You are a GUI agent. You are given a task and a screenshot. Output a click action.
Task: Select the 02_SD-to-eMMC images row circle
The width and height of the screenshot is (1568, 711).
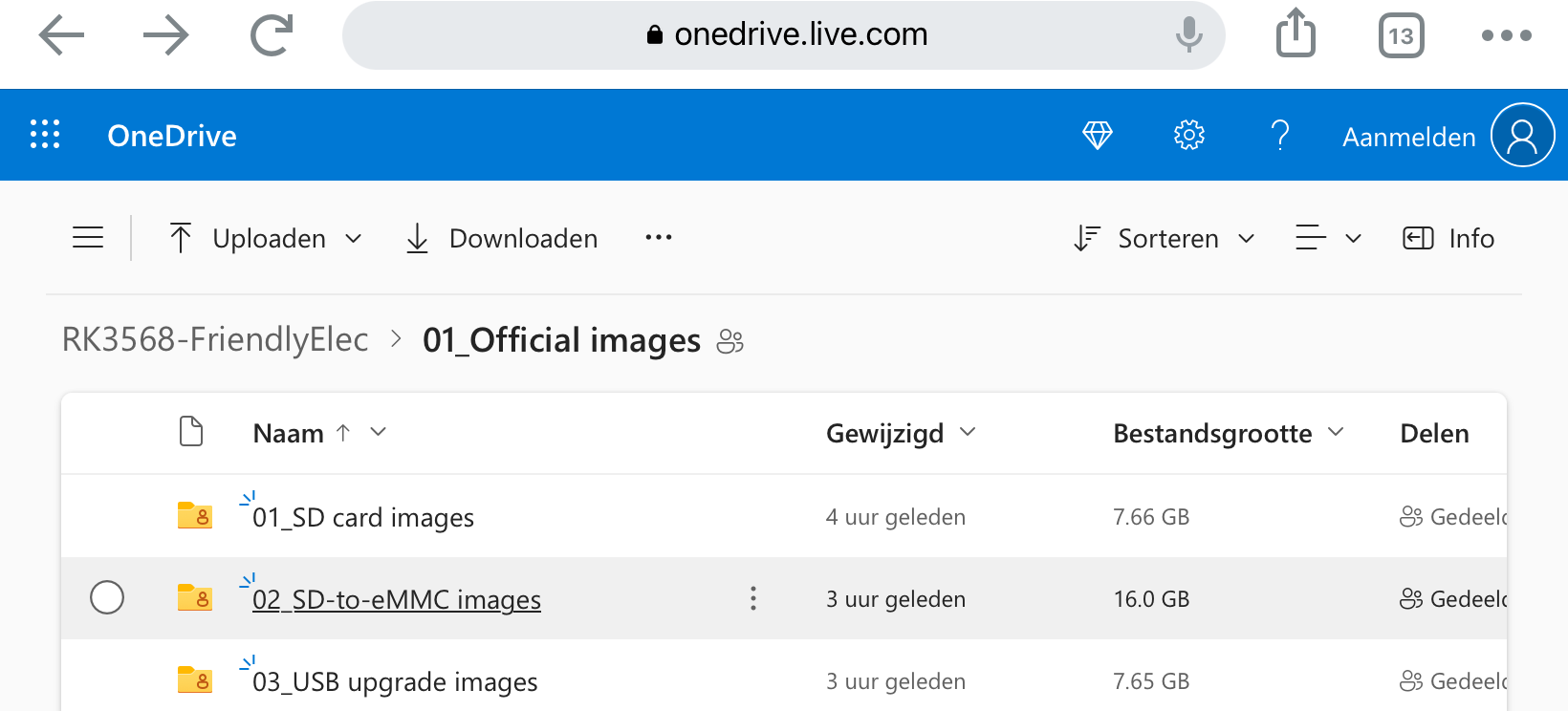107,598
